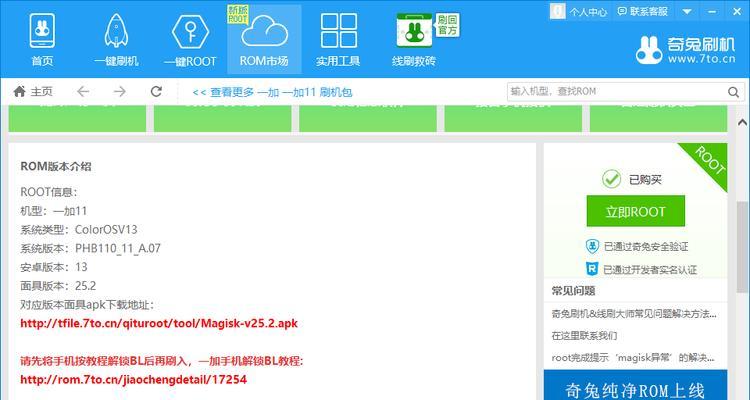Image resolution: width=750 pixels, height=400 pixels.
Task: Click the 刷回官方 badge
Action: point(447,25)
